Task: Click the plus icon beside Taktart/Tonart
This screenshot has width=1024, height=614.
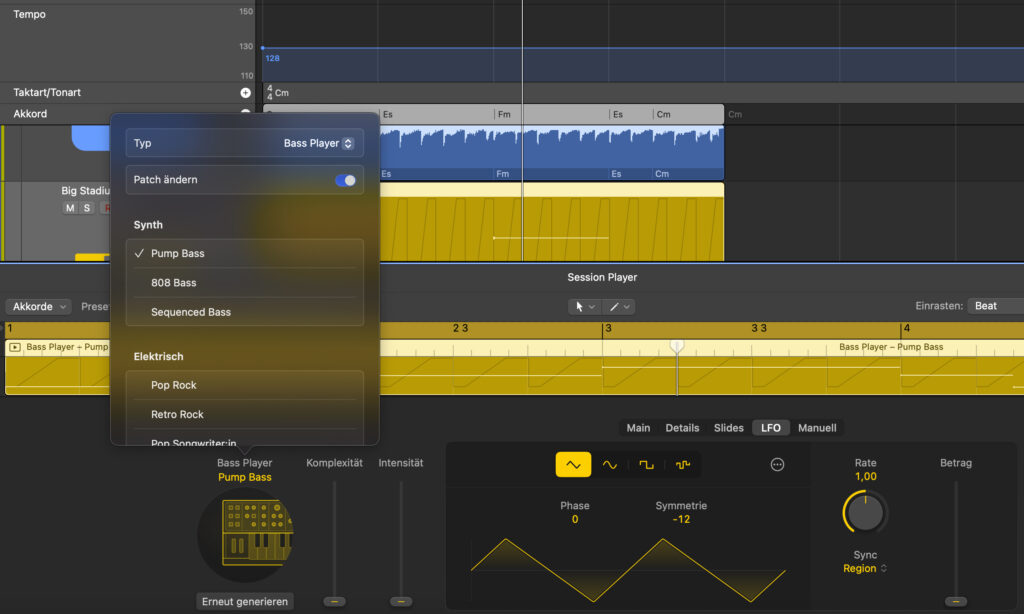Action: coord(246,93)
